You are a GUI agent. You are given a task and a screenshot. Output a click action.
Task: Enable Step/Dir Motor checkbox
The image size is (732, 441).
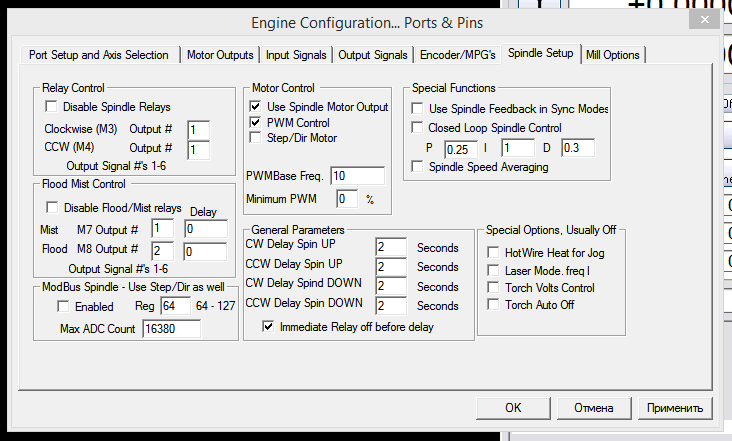(x=256, y=137)
